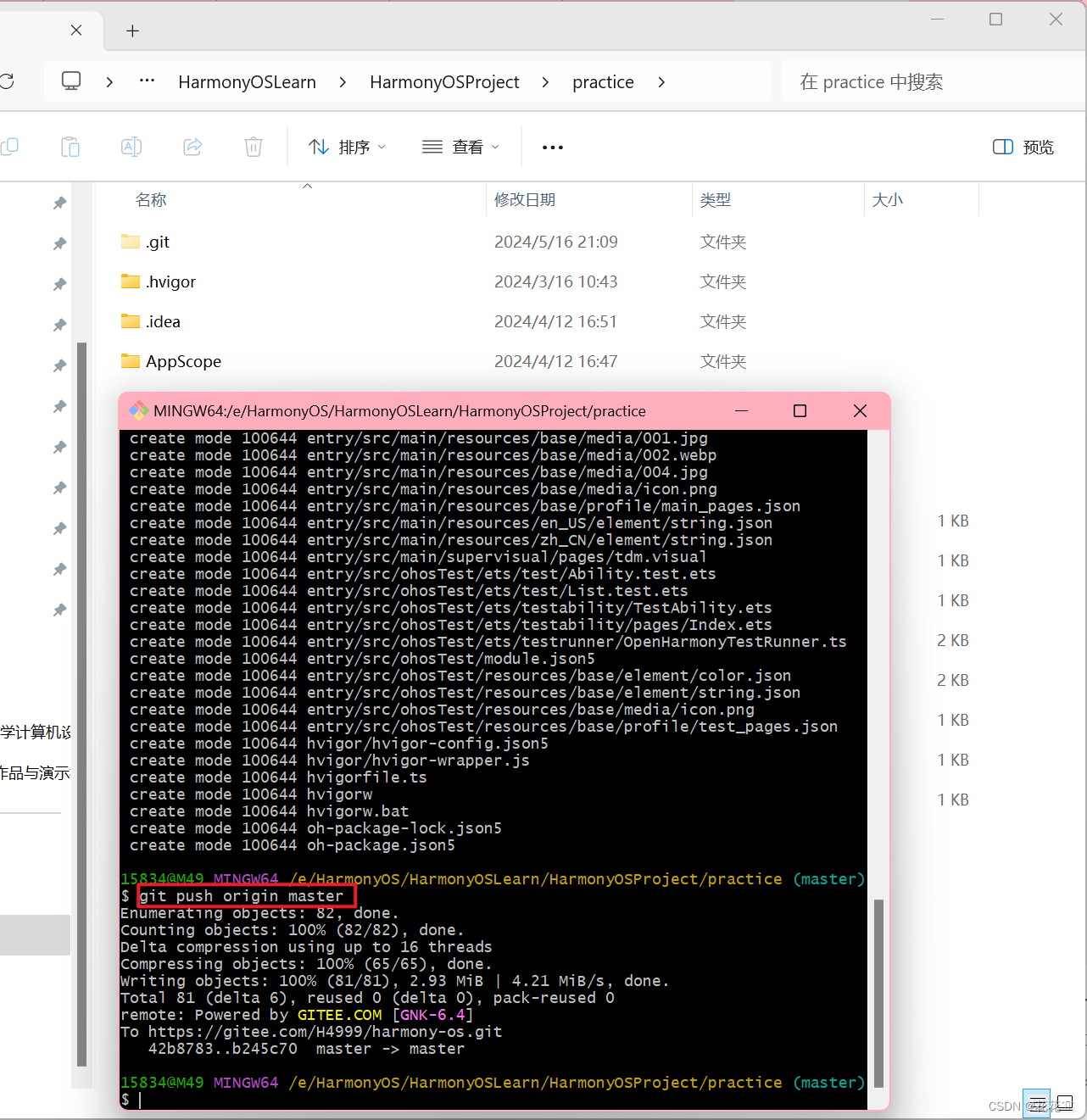Click the Paste toolbar icon
The width and height of the screenshot is (1087, 1120).
pos(70,147)
